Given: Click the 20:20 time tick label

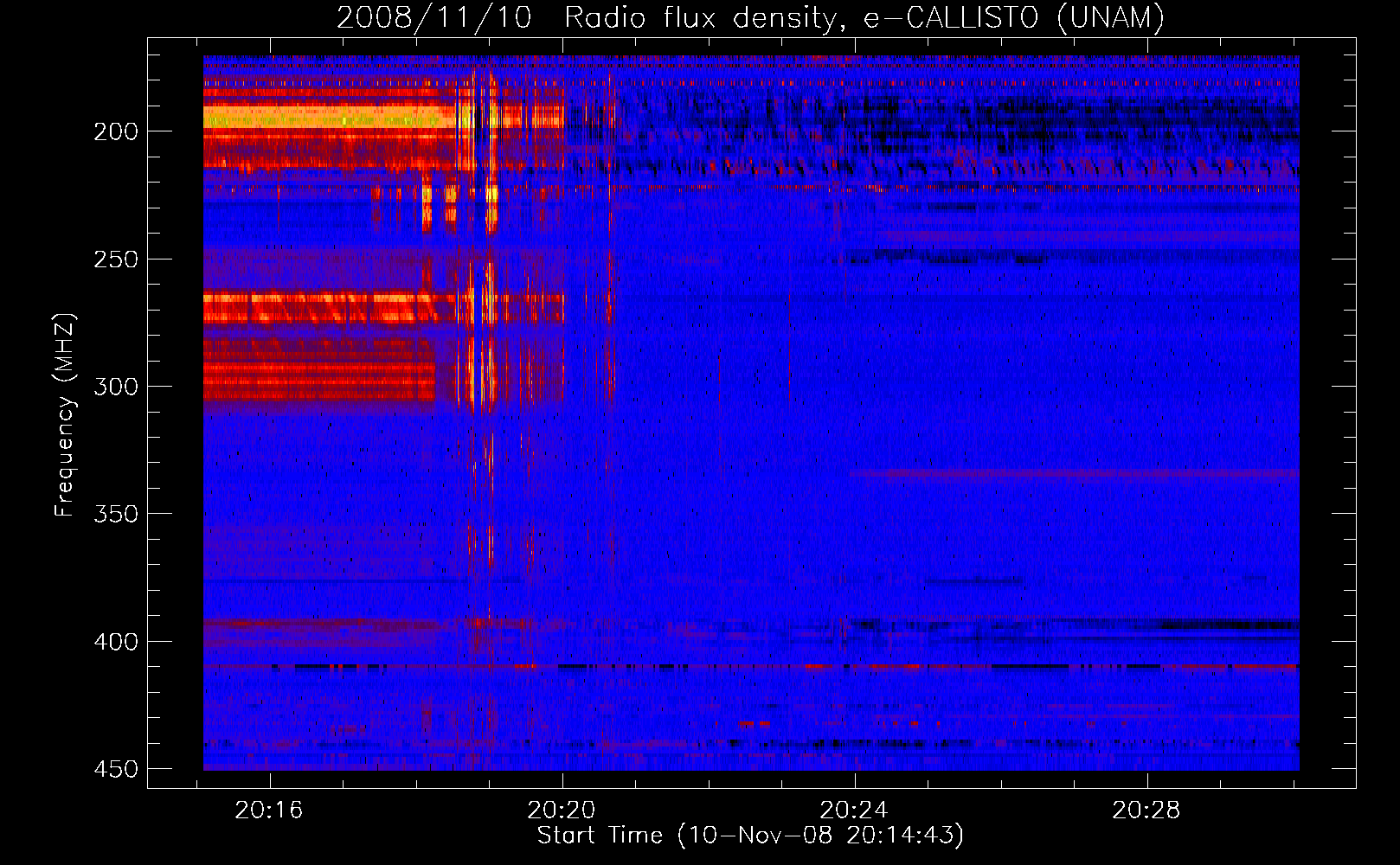Looking at the screenshot, I should (562, 811).
